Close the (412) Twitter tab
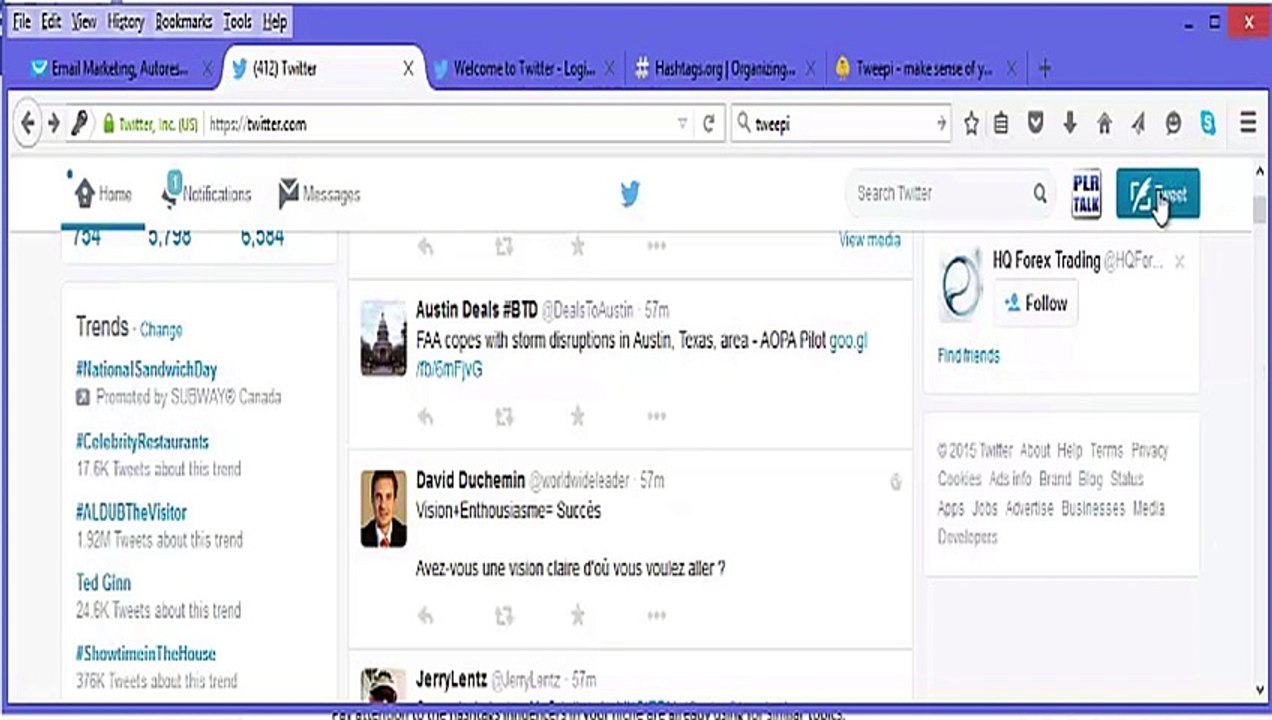Screen dimensions: 1272x720 click(408, 69)
